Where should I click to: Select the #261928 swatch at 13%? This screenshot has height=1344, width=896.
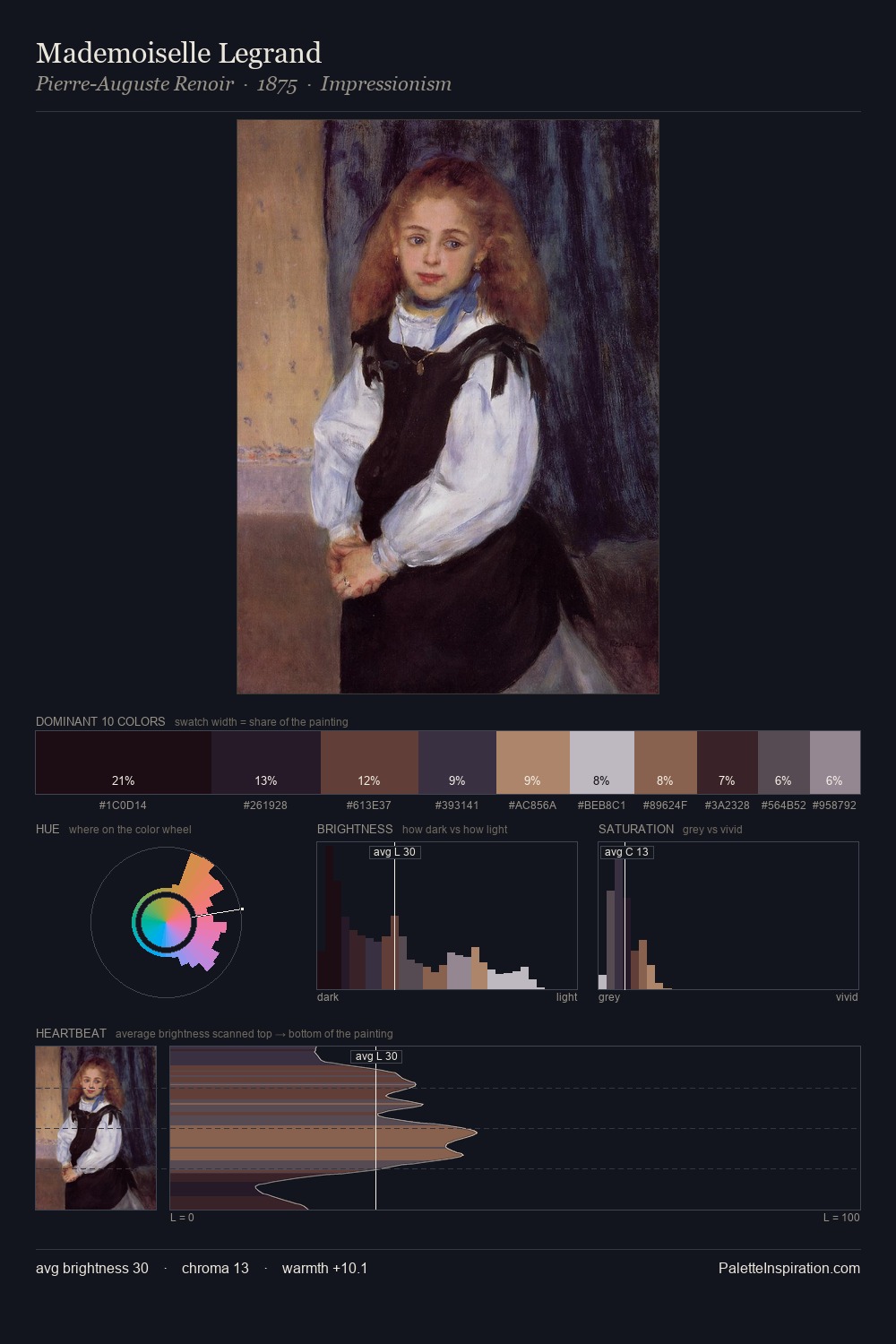266,762
